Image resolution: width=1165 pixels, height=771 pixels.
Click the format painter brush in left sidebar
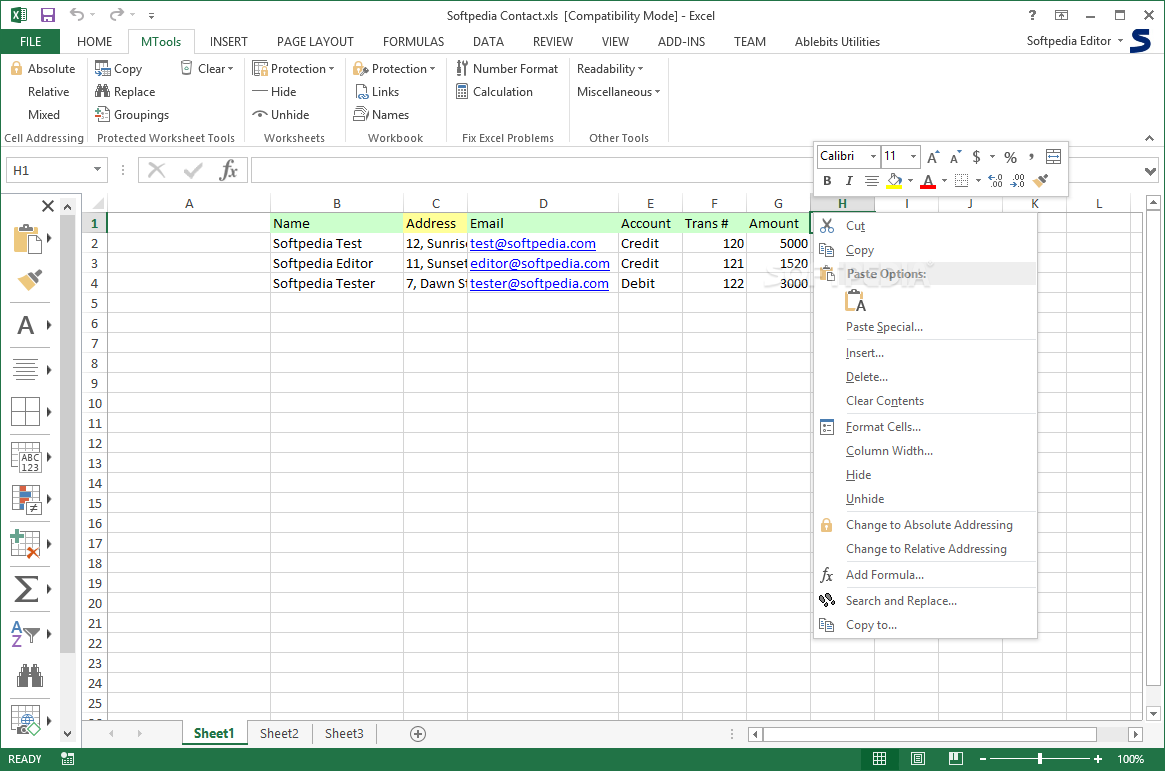click(30, 279)
